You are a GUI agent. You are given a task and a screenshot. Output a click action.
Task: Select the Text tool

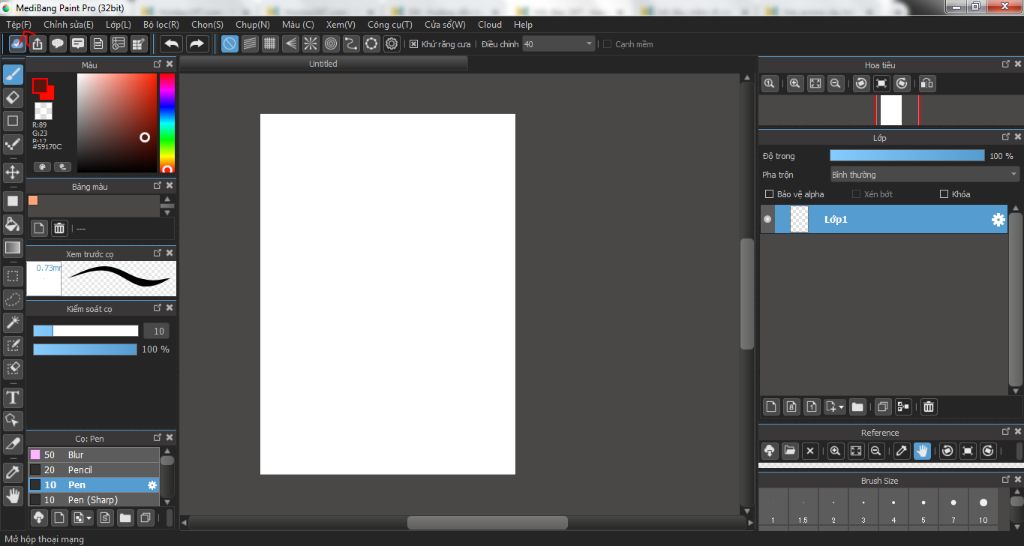(x=12, y=397)
